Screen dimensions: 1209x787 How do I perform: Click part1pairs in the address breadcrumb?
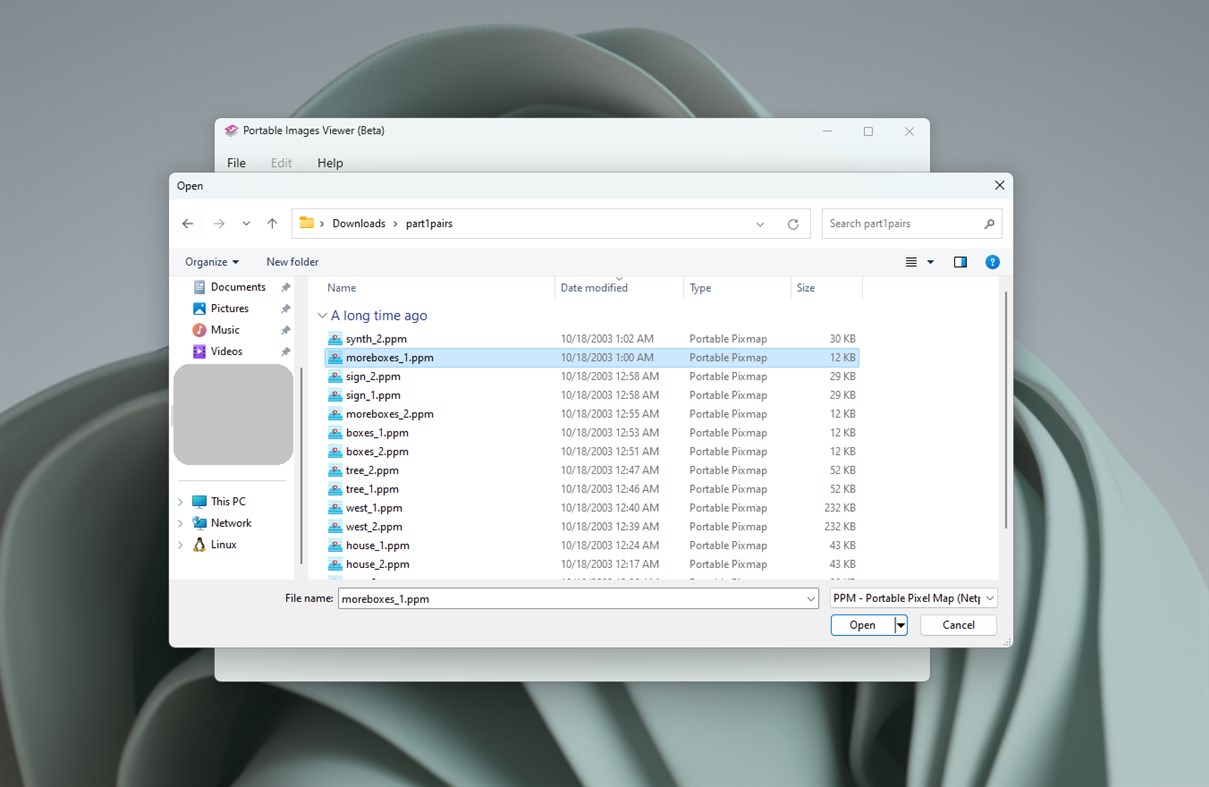point(429,224)
